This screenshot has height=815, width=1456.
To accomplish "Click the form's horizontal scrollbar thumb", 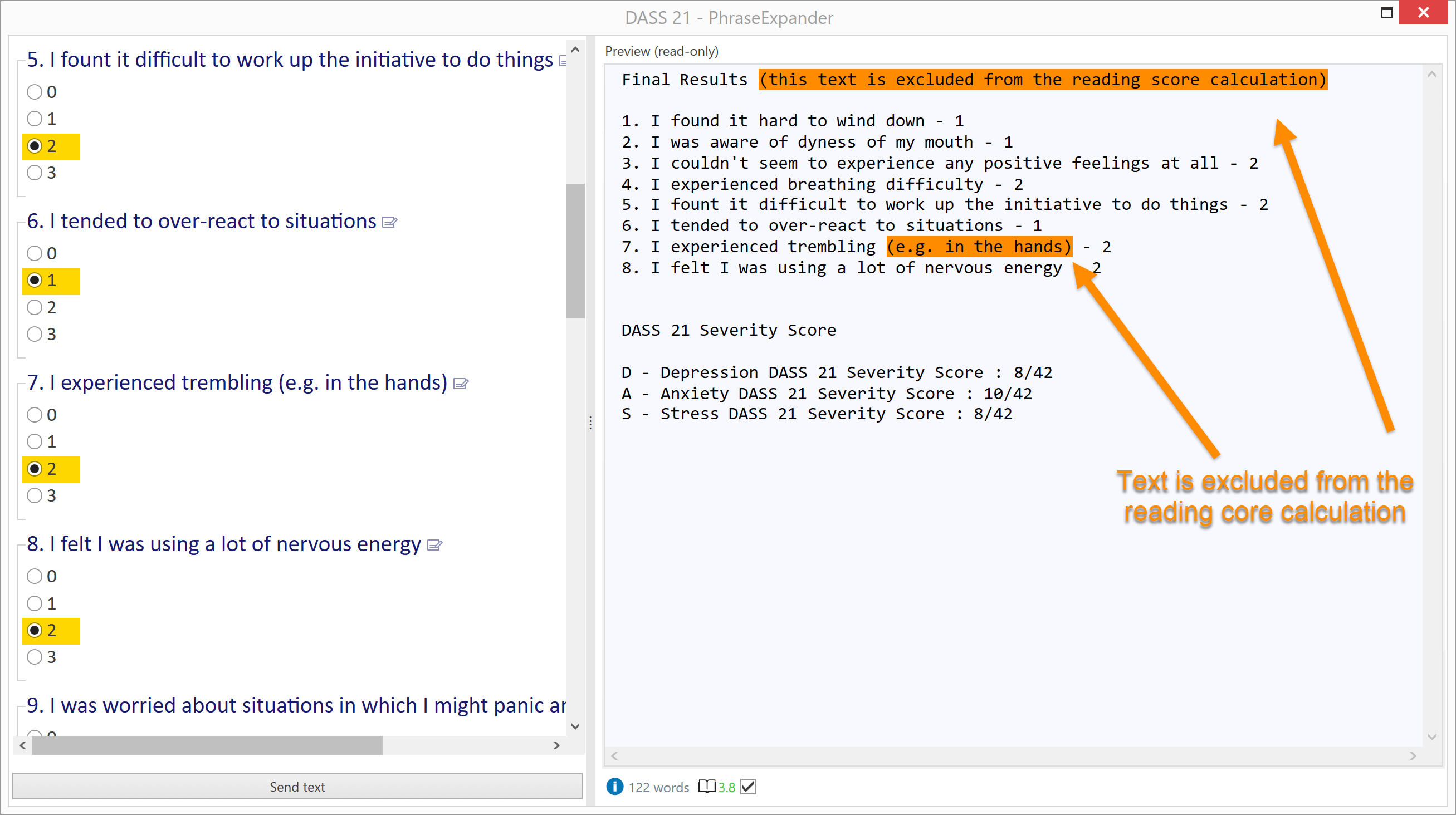I will pos(207,745).
